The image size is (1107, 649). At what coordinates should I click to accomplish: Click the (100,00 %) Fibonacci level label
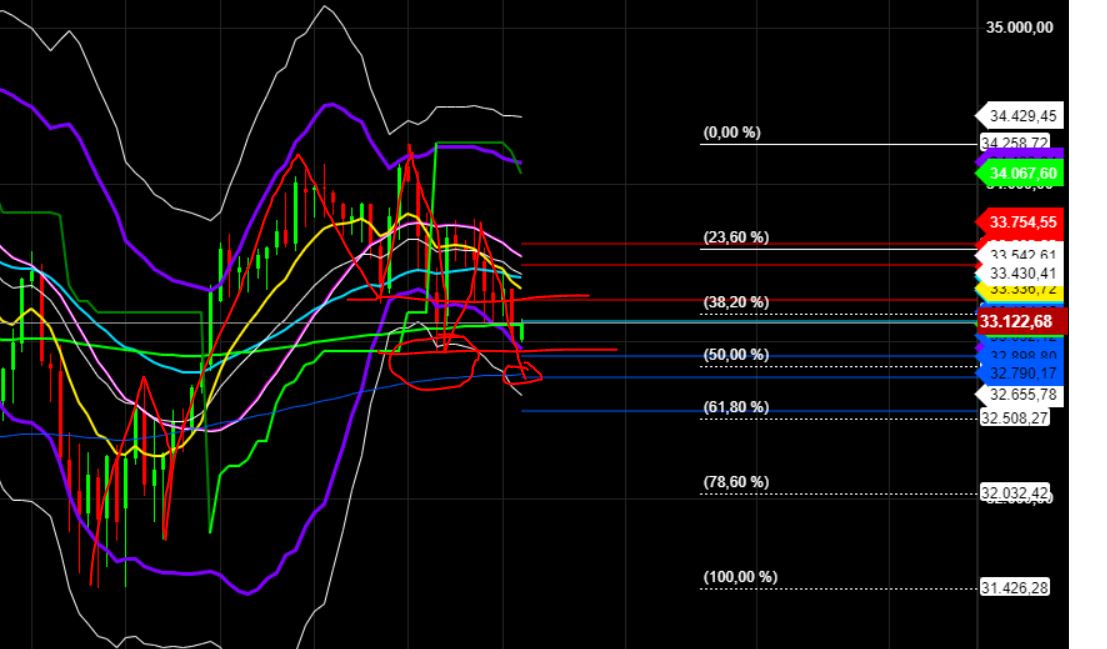tap(740, 575)
